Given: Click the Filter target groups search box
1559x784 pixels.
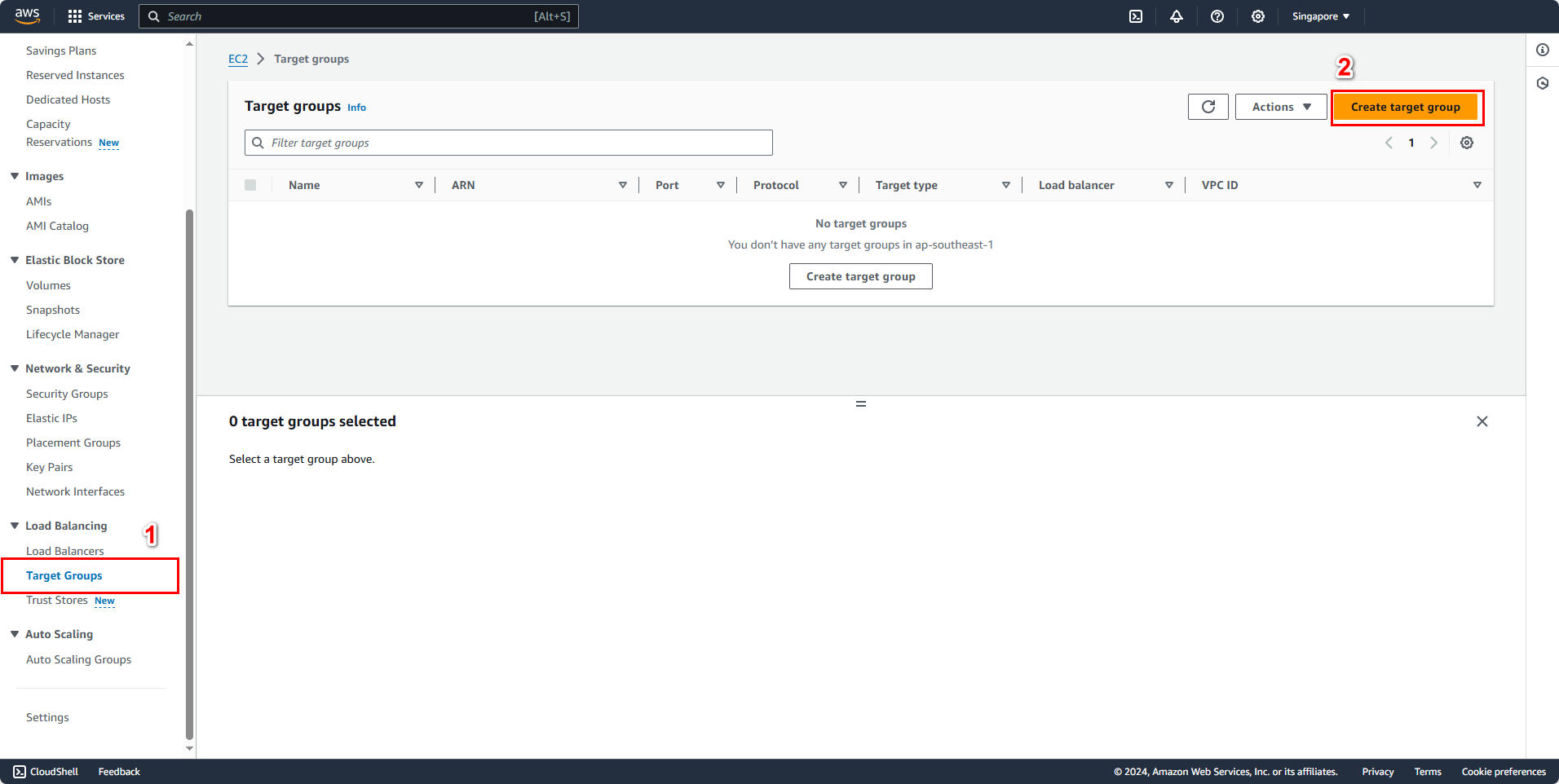Looking at the screenshot, I should (x=507, y=142).
